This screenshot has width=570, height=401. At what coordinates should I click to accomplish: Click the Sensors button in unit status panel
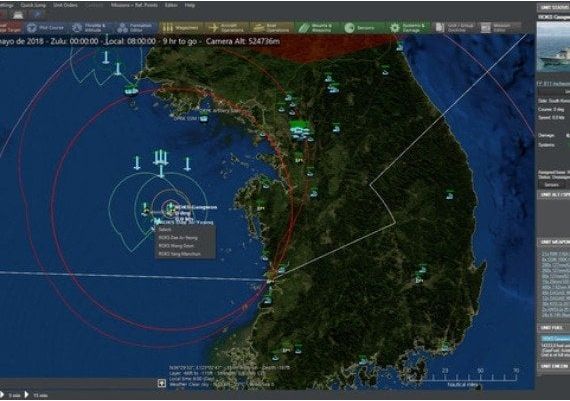coord(552,185)
